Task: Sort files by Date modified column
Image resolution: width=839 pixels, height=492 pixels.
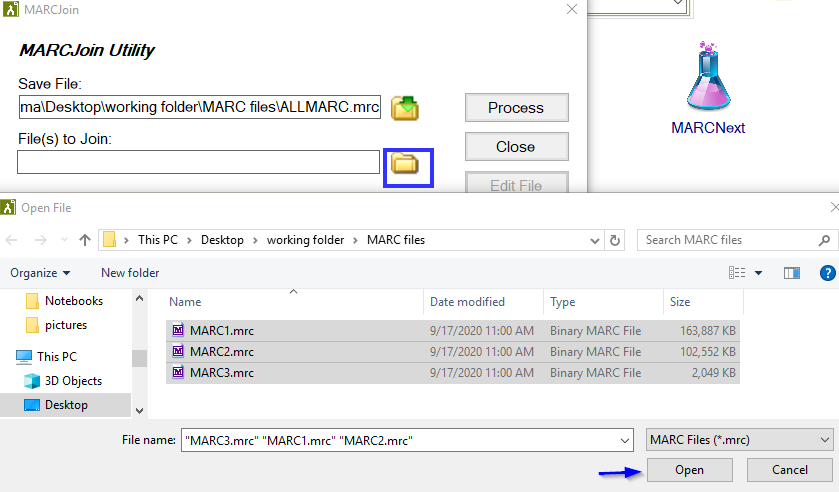Action: tap(467, 302)
